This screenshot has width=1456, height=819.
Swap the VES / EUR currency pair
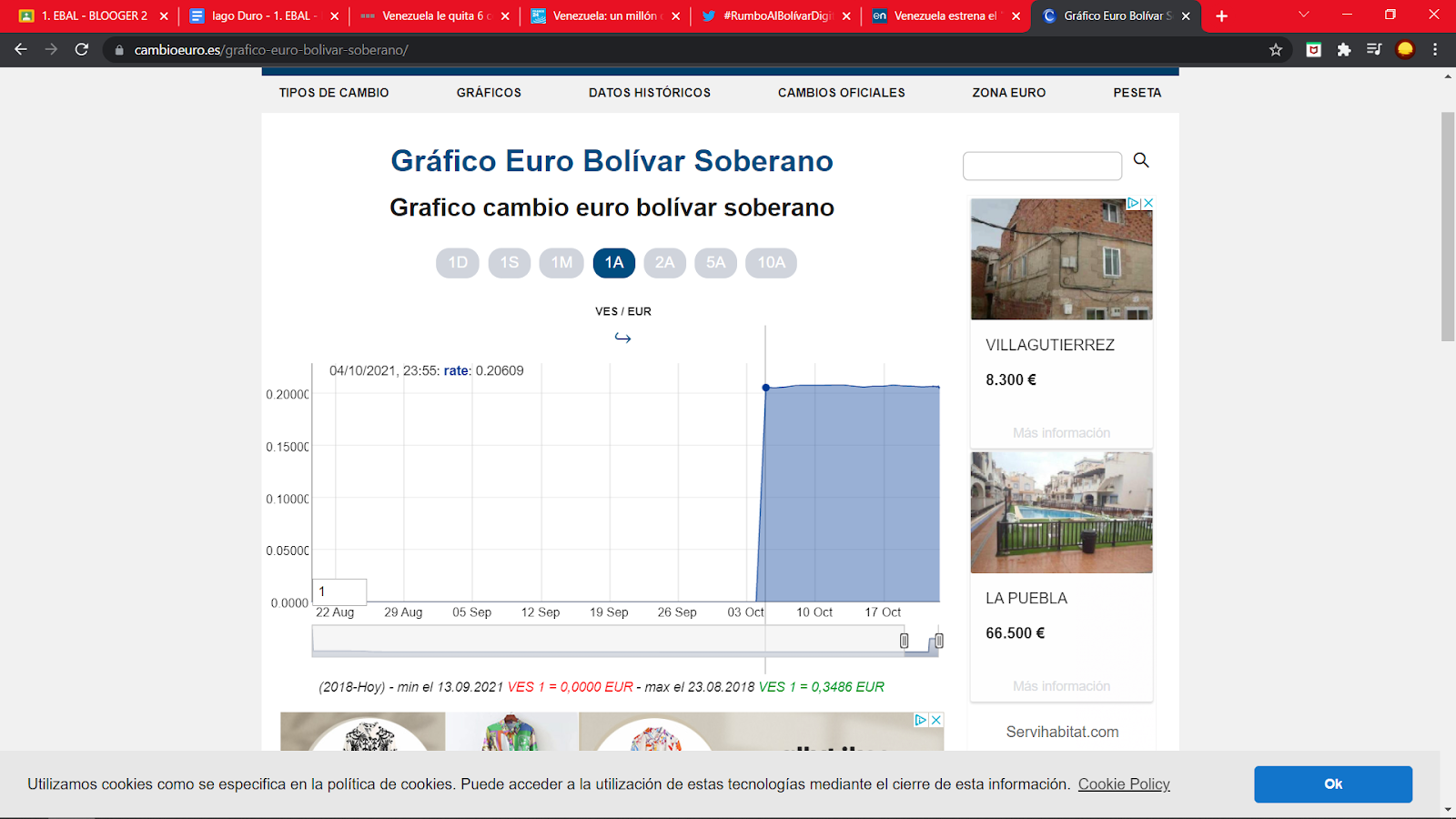(622, 338)
